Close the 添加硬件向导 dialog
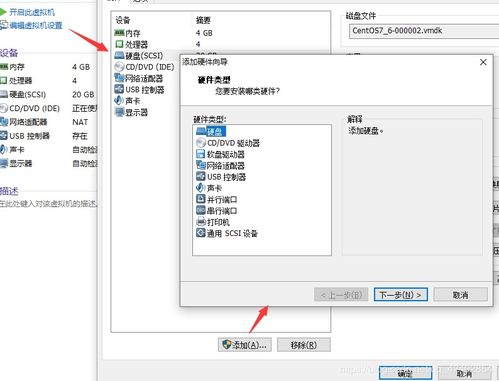 click(483, 62)
